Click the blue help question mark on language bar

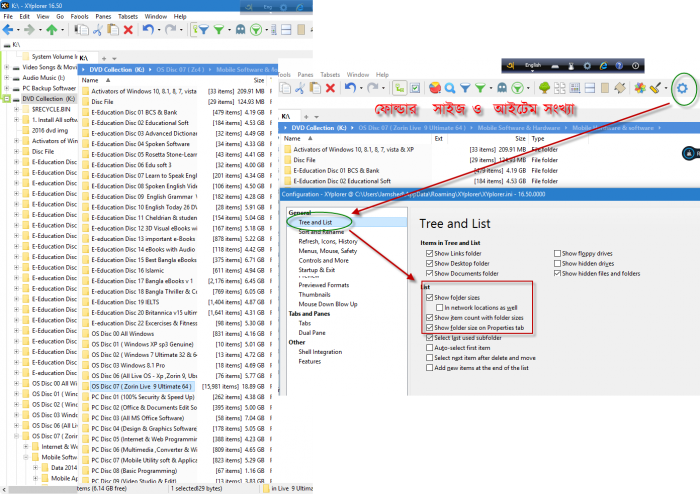pyautogui.click(x=619, y=66)
